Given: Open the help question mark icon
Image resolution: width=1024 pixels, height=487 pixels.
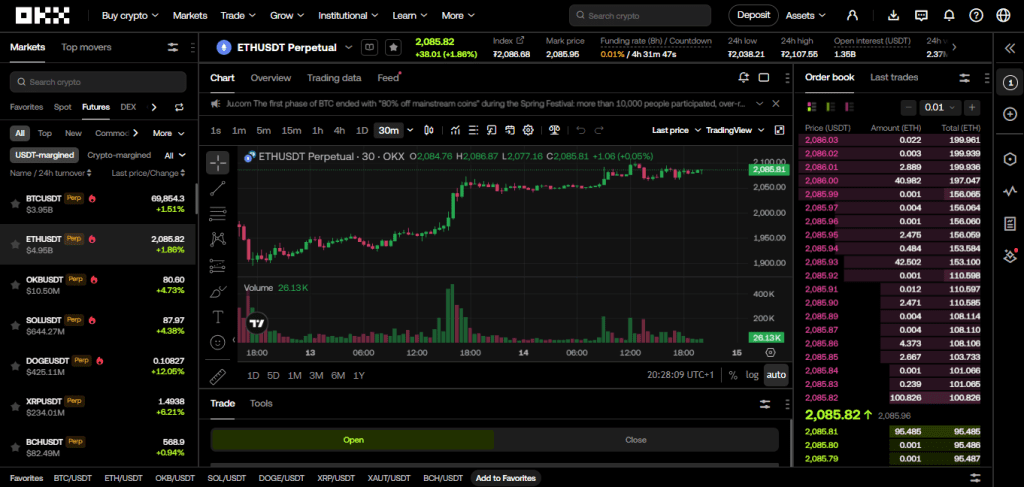Looking at the screenshot, I should coord(976,15).
